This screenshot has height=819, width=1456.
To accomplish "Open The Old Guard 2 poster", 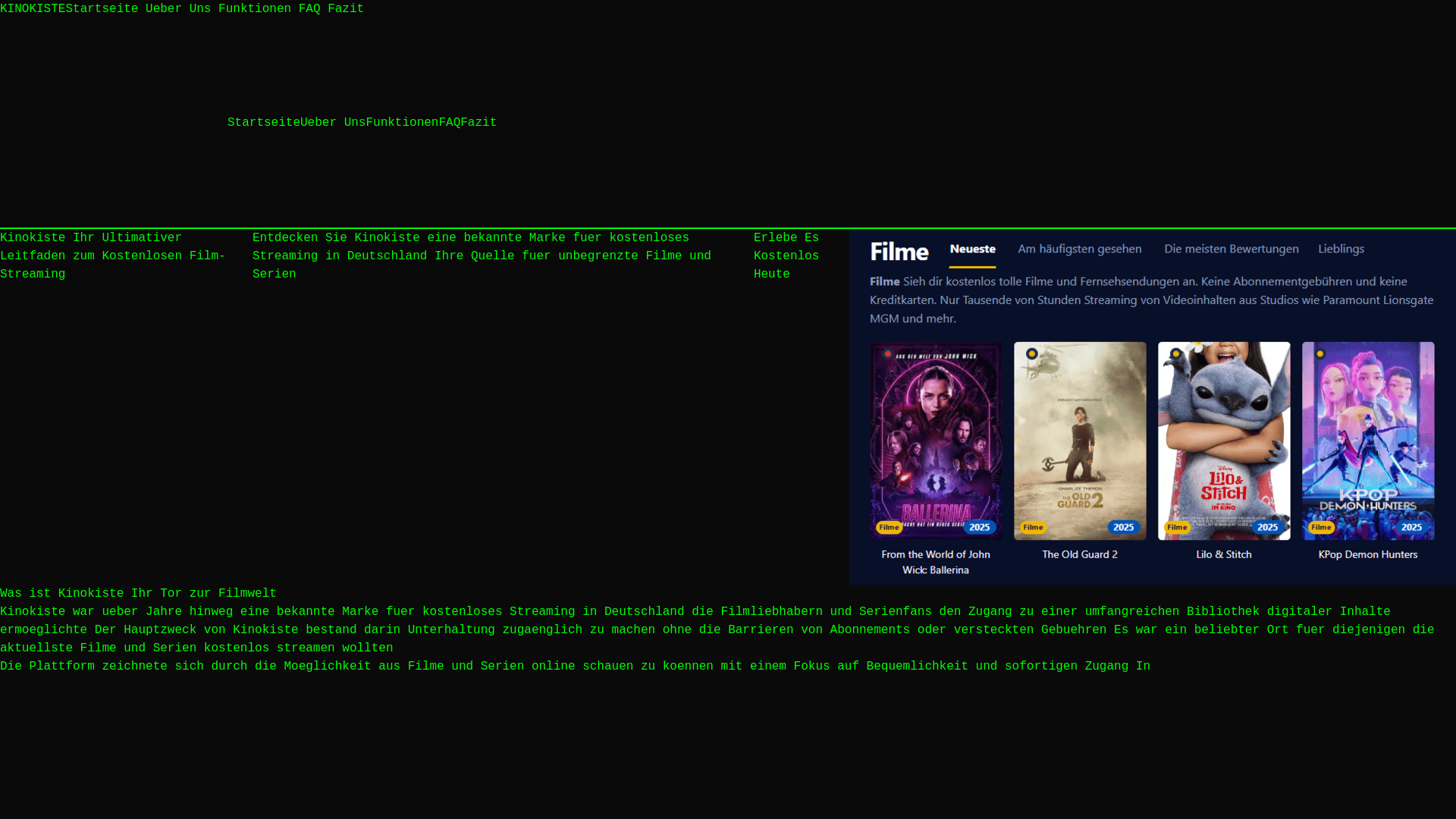I will pos(1080,441).
